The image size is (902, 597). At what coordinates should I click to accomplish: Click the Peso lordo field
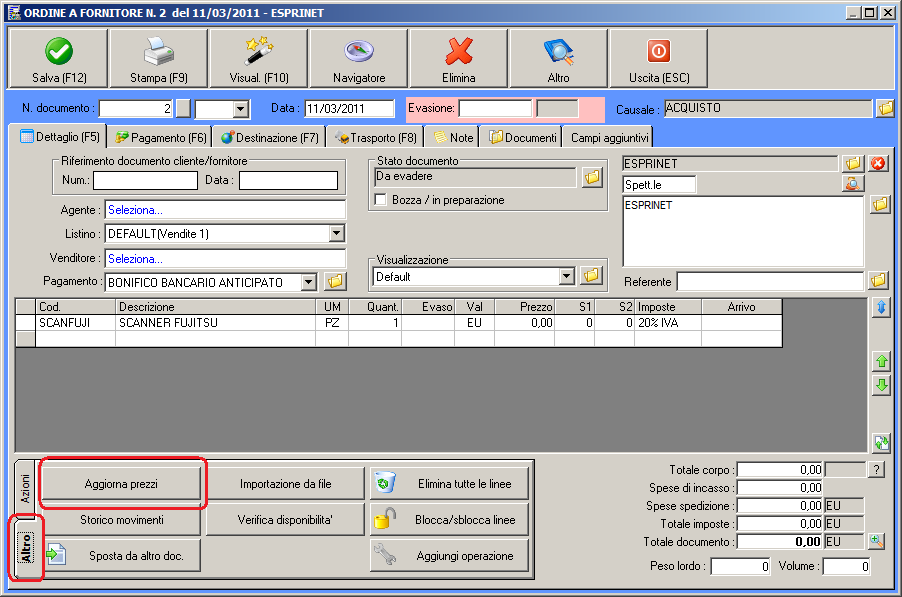tap(741, 567)
